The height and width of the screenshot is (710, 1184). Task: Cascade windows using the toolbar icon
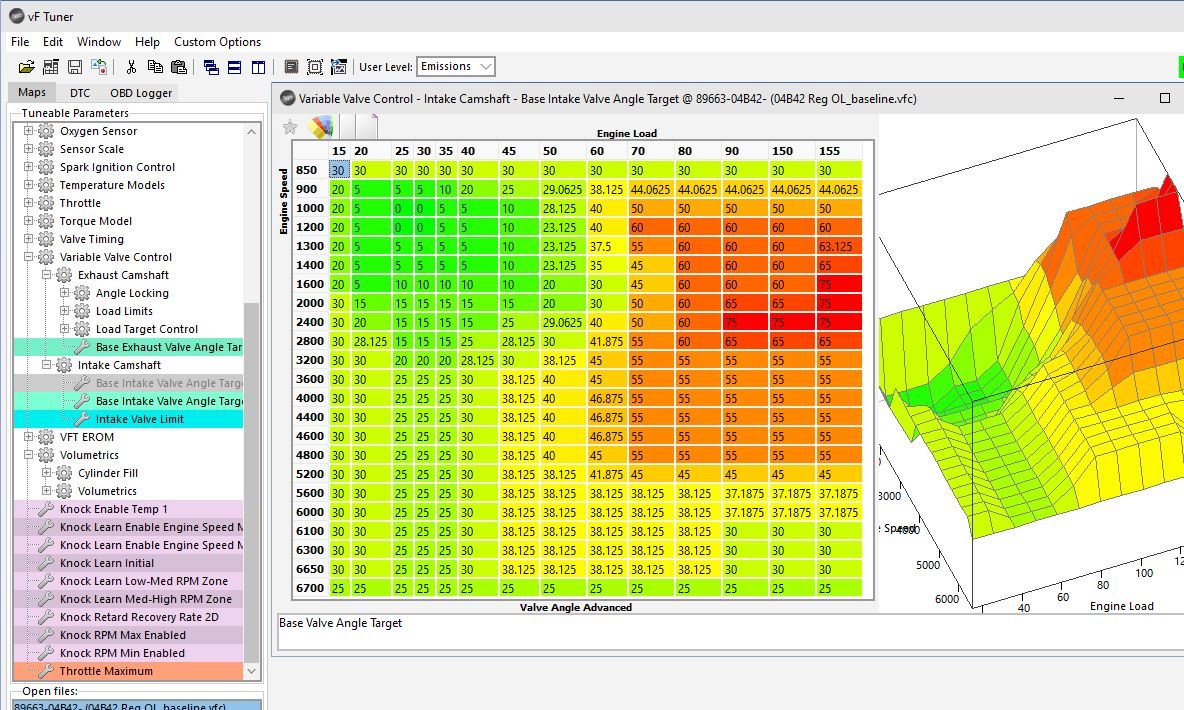[x=211, y=67]
